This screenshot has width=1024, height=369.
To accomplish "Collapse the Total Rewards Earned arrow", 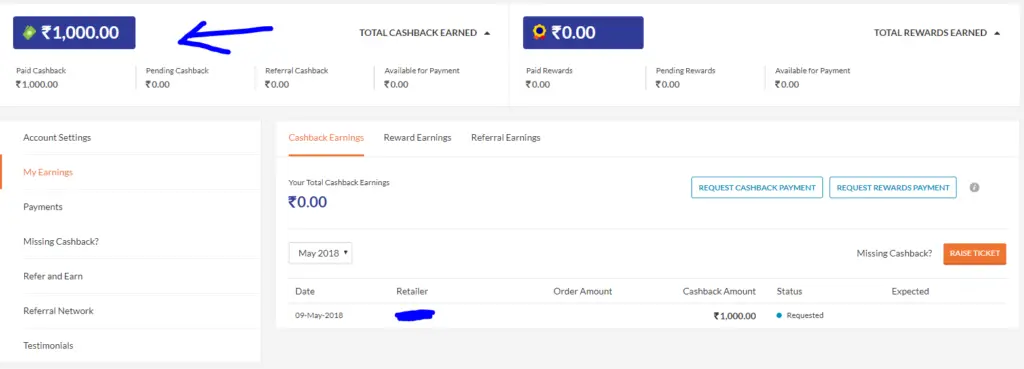I will [997, 33].
